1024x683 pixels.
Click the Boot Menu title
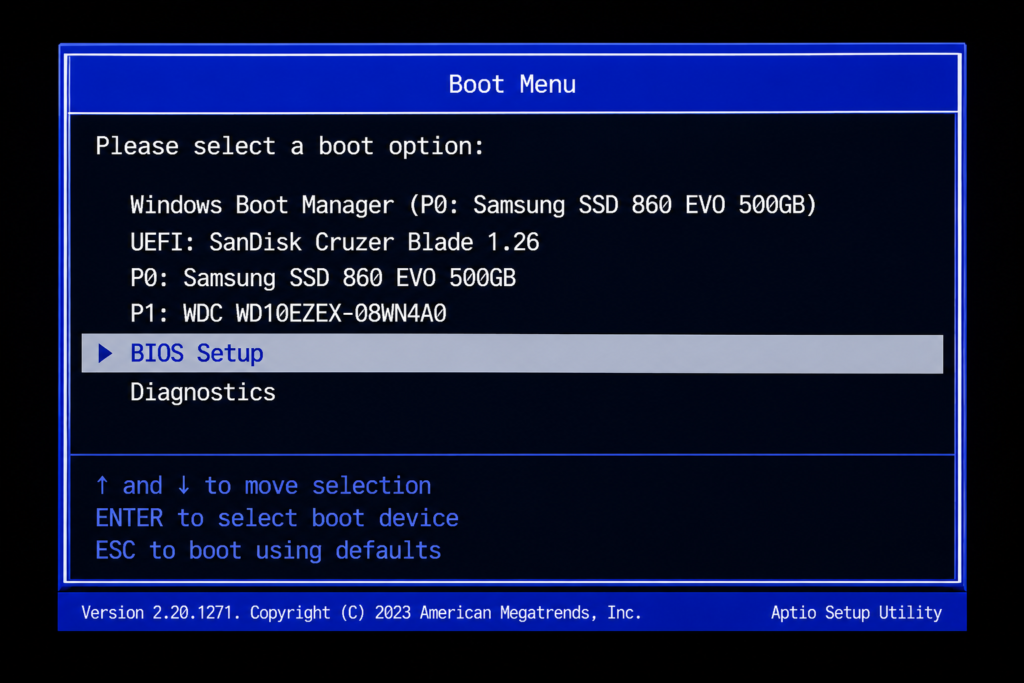(512, 84)
